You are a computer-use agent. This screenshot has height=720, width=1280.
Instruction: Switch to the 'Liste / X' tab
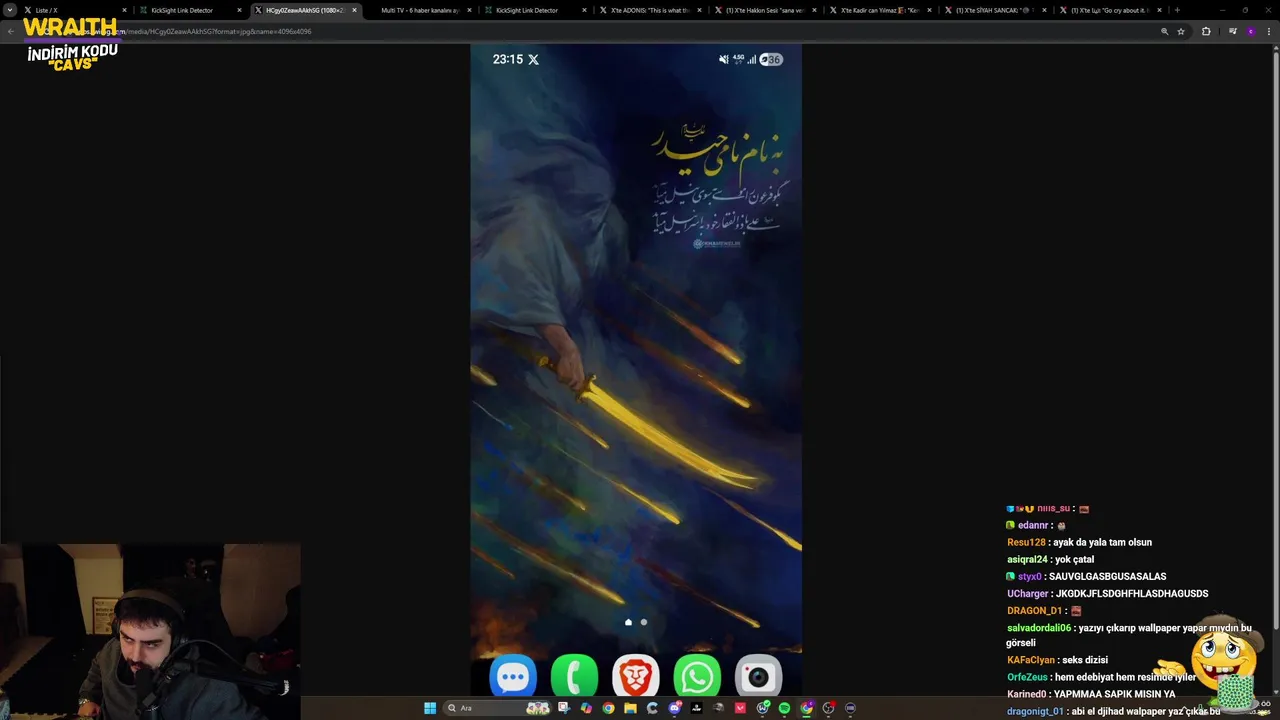[x=75, y=10]
